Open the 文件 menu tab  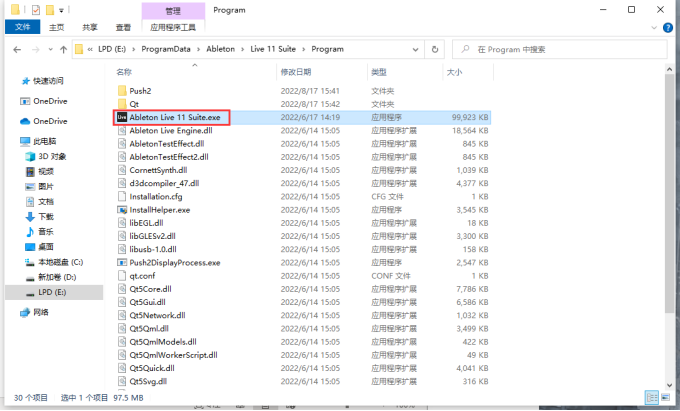(x=23, y=27)
